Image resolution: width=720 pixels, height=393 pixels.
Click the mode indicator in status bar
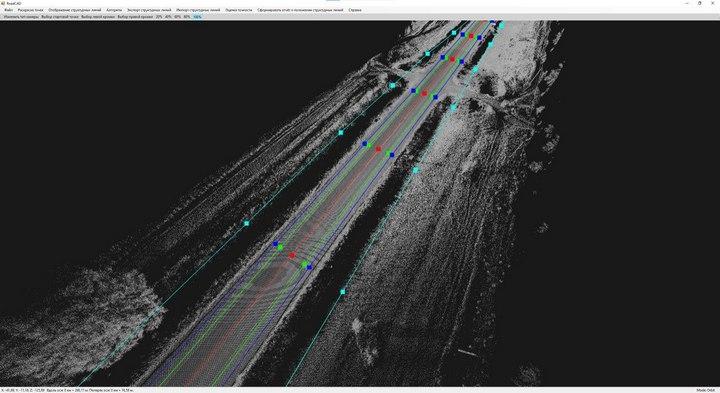(706, 390)
